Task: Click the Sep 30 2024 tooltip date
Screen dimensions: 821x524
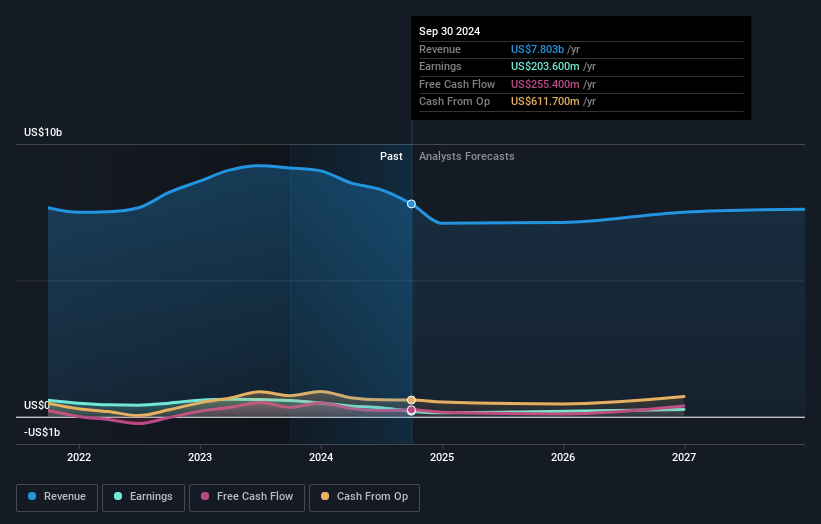Action: coord(449,31)
